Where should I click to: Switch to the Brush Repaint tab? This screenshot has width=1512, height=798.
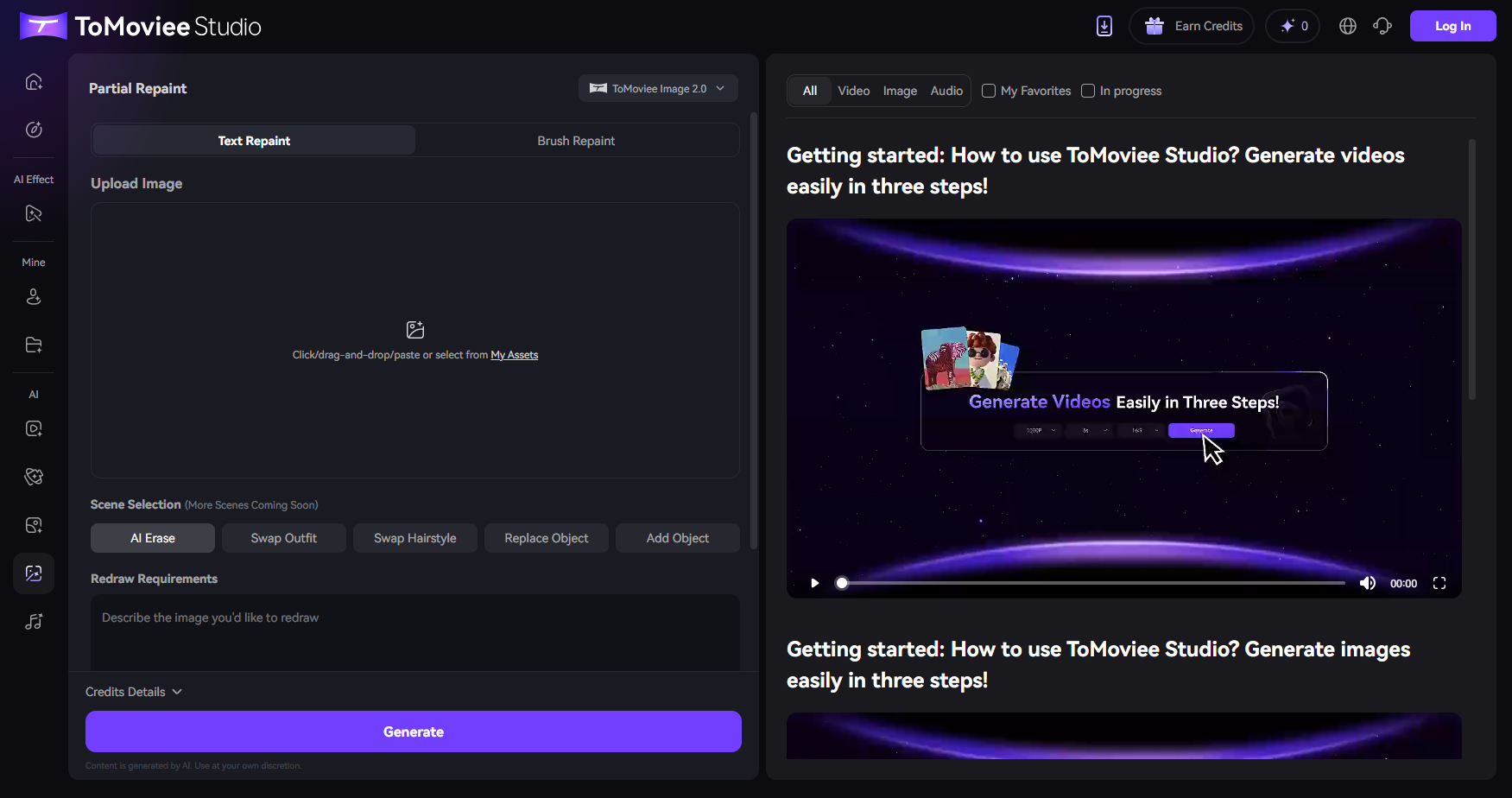576,141
